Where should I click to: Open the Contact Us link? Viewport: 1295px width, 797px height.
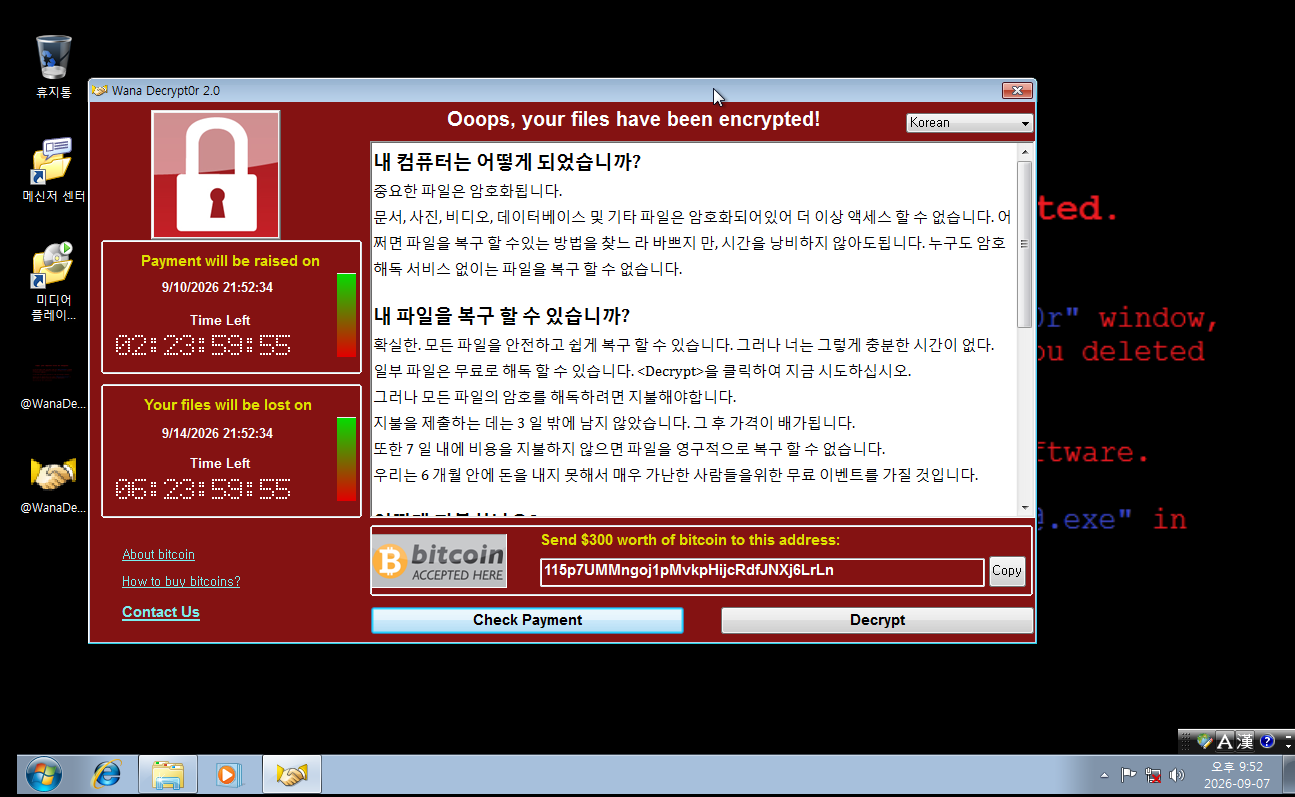[x=161, y=612]
